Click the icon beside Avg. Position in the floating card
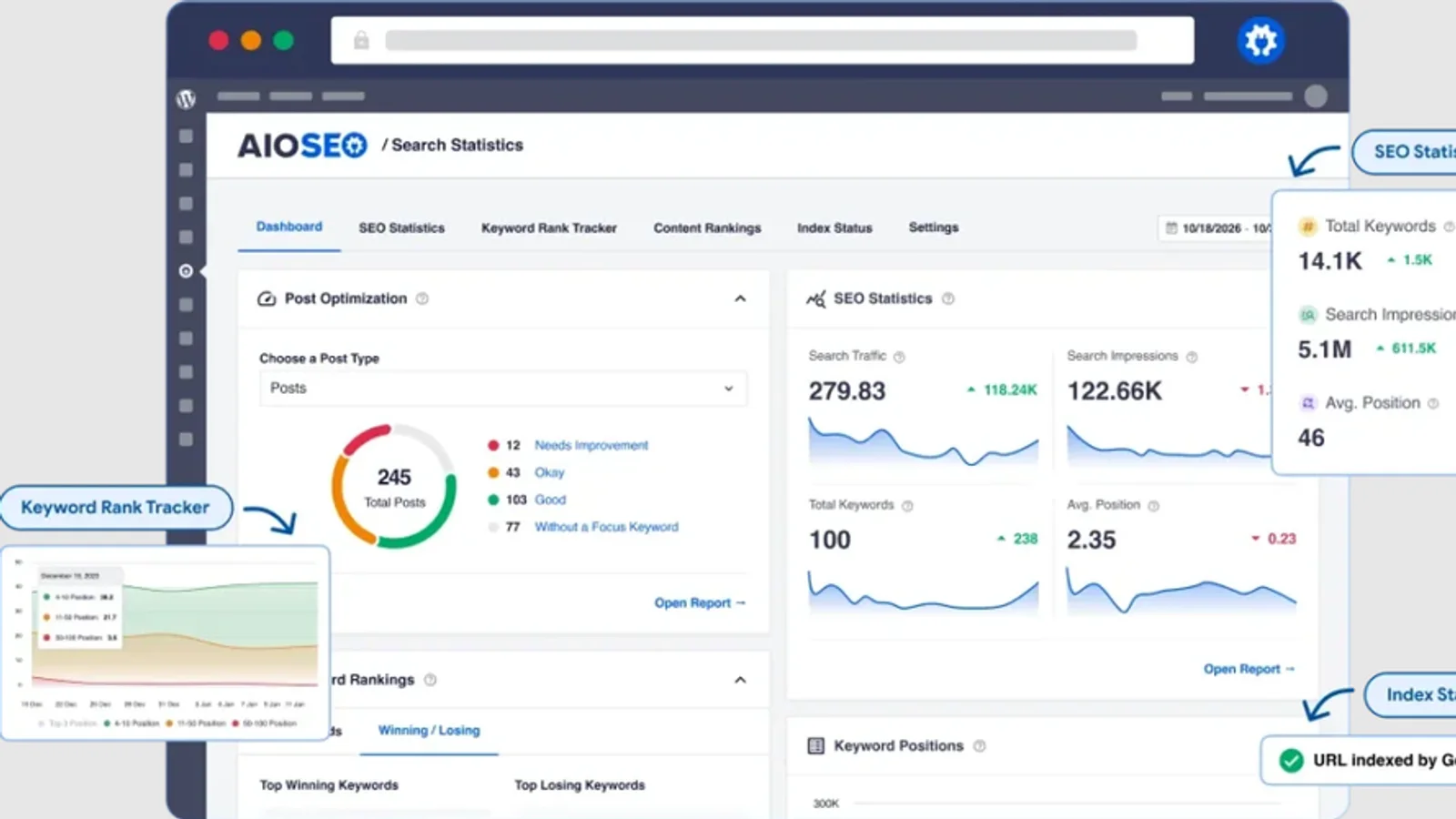 tap(1308, 403)
